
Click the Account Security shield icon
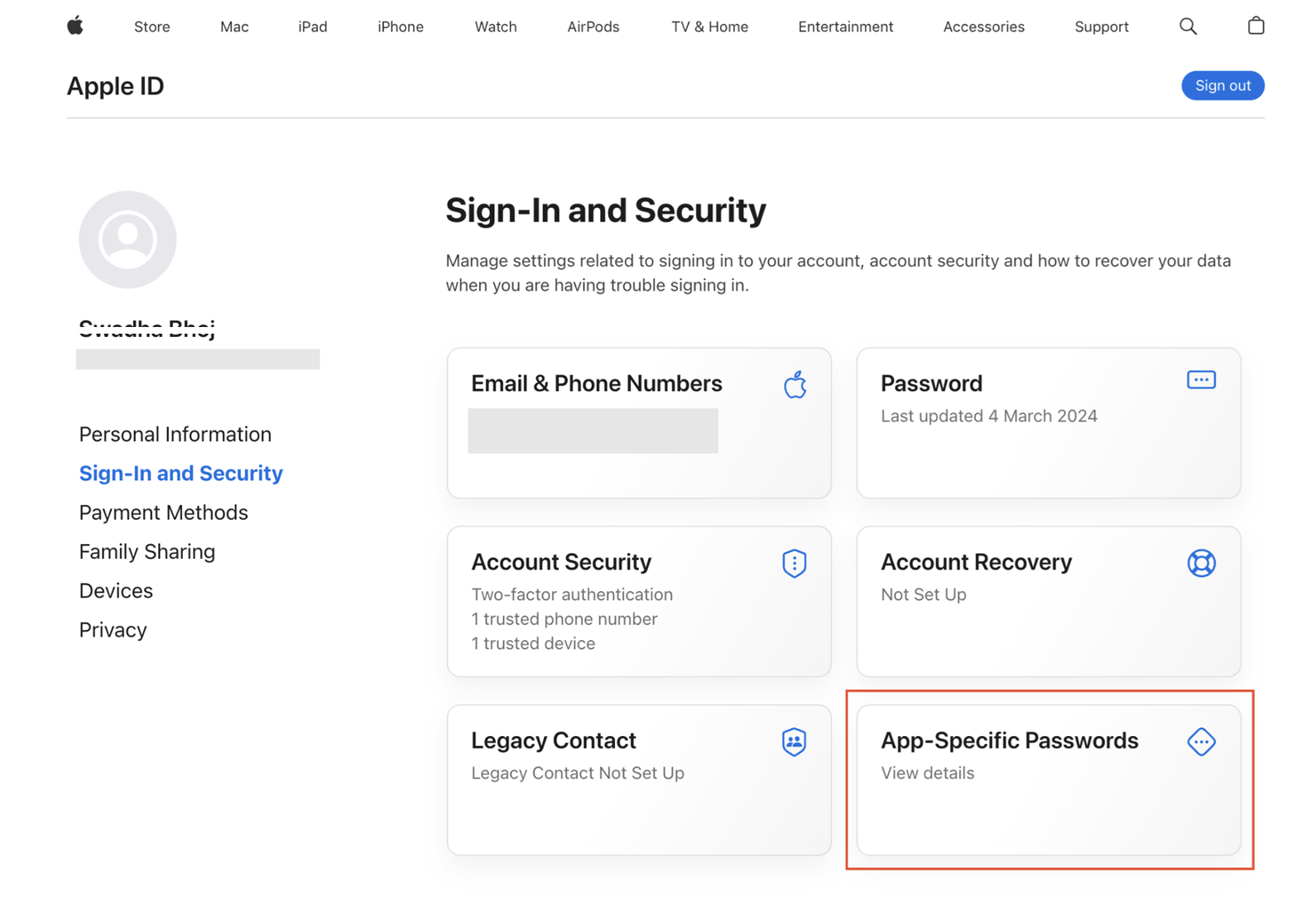pyautogui.click(x=794, y=564)
